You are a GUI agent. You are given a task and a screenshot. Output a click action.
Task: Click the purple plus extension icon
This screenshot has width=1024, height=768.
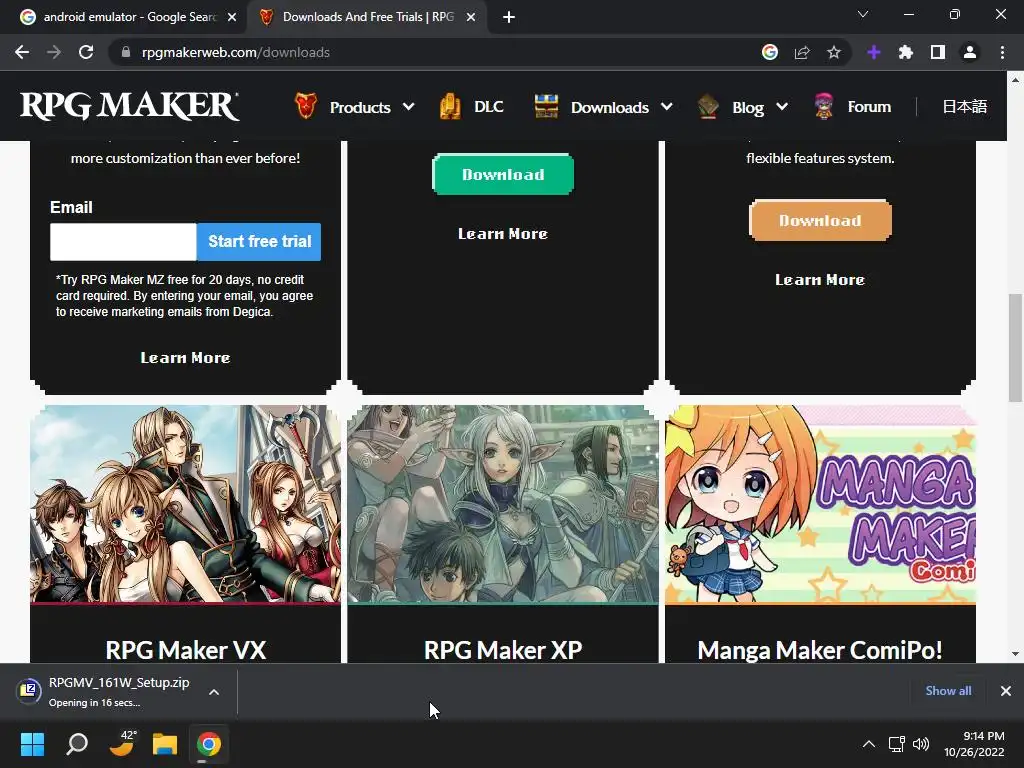point(874,52)
